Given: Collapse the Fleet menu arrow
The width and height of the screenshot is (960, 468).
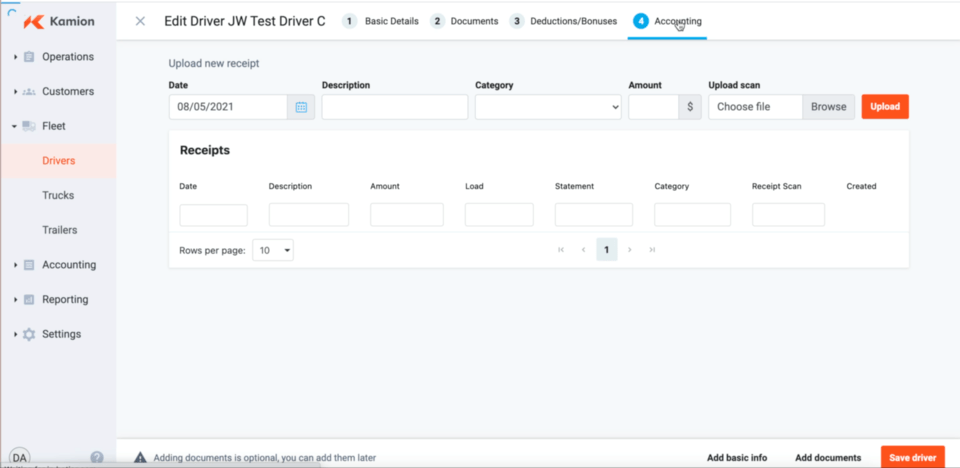Looking at the screenshot, I should (15, 126).
